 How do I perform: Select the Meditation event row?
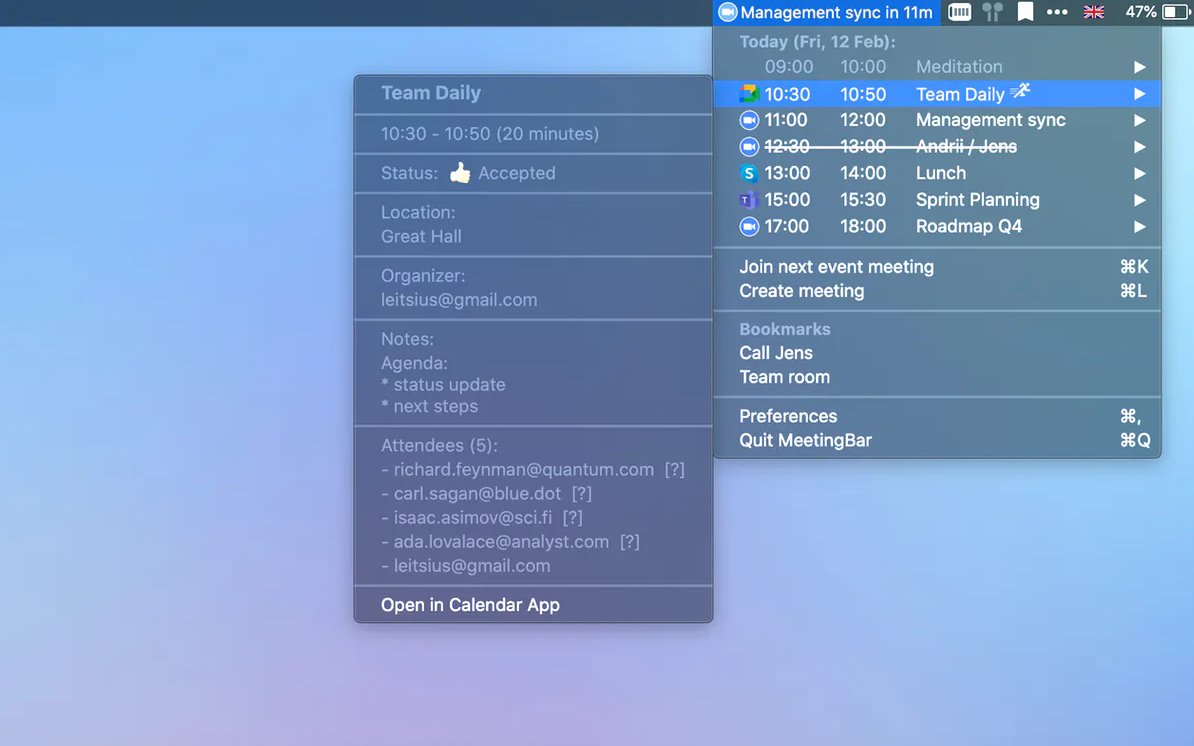coord(937,67)
